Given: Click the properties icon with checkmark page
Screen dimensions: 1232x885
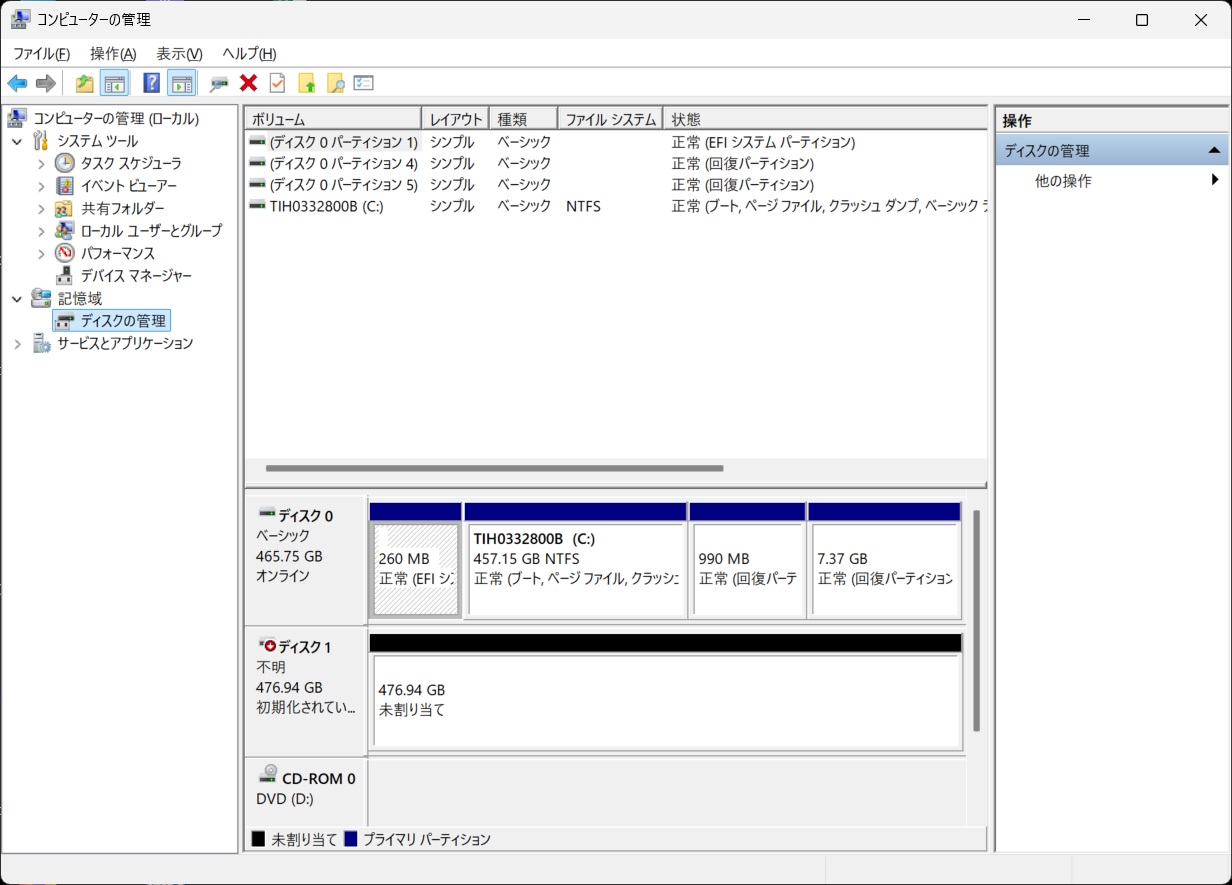Looking at the screenshot, I should [x=277, y=83].
